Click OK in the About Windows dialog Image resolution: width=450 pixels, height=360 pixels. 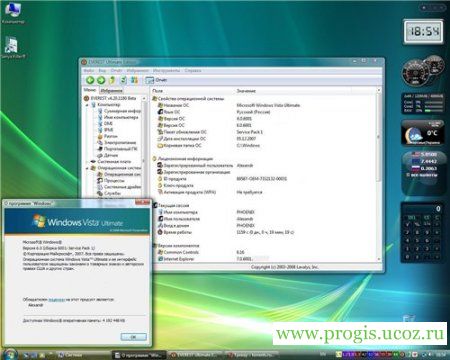click(133, 337)
